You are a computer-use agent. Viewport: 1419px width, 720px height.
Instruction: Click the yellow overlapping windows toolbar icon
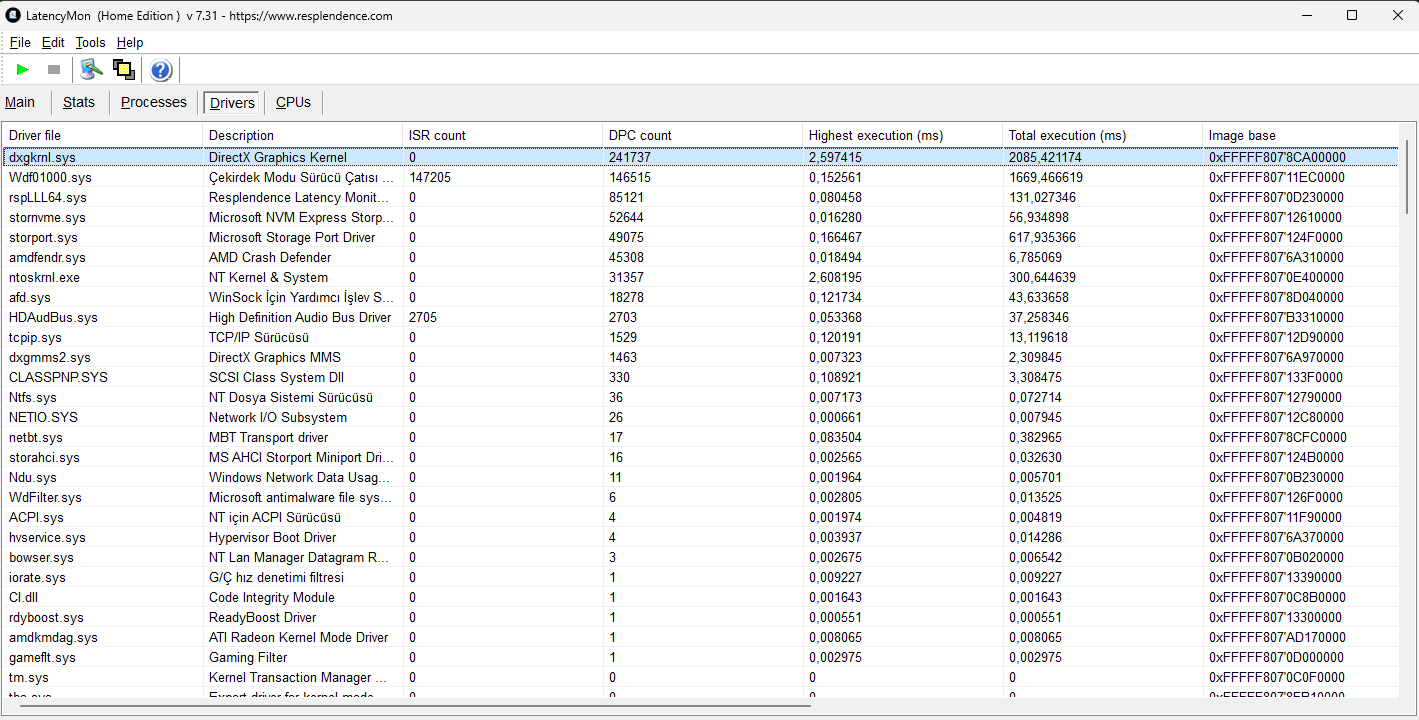click(124, 70)
